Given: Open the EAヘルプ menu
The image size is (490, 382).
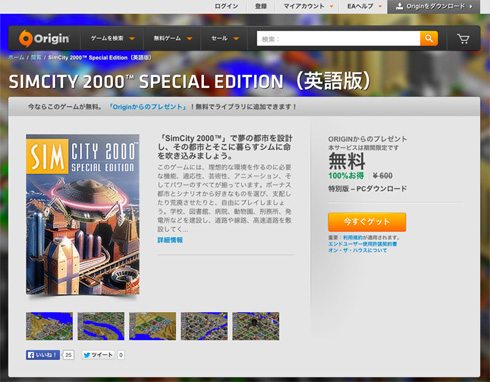Looking at the screenshot, I should point(364,6).
